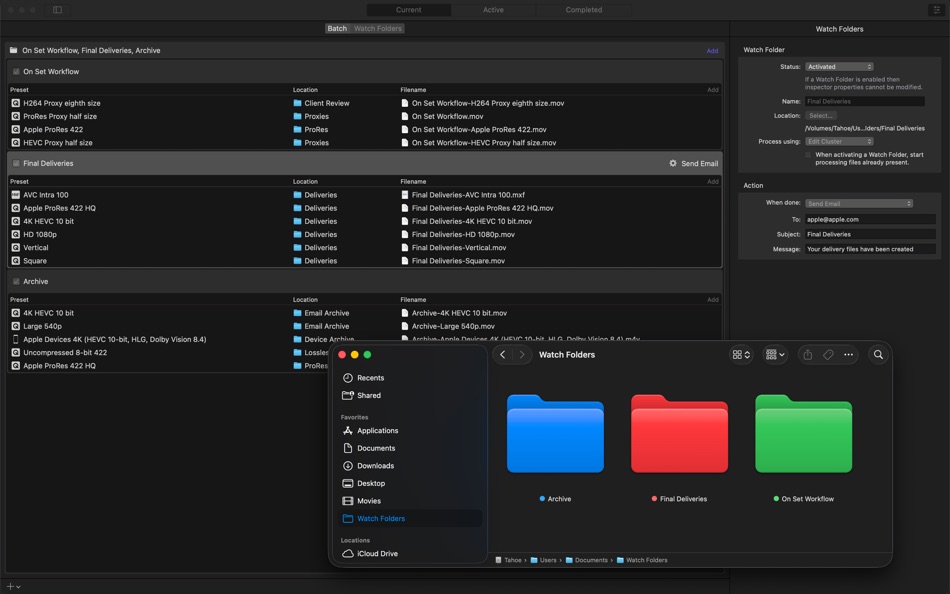Click the Deliveries folder icon beside 4K HEVC 10 bit
Image resolution: width=950 pixels, height=594 pixels.
tap(299, 221)
